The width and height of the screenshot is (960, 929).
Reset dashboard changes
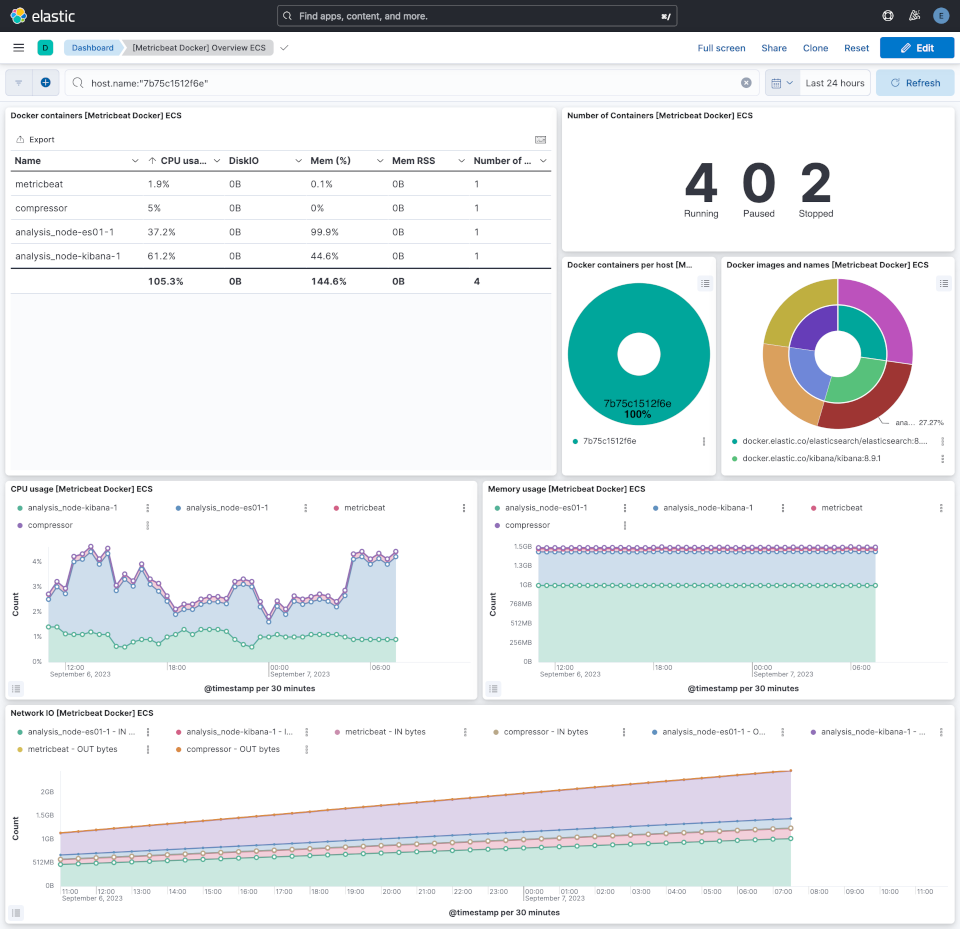pos(857,48)
